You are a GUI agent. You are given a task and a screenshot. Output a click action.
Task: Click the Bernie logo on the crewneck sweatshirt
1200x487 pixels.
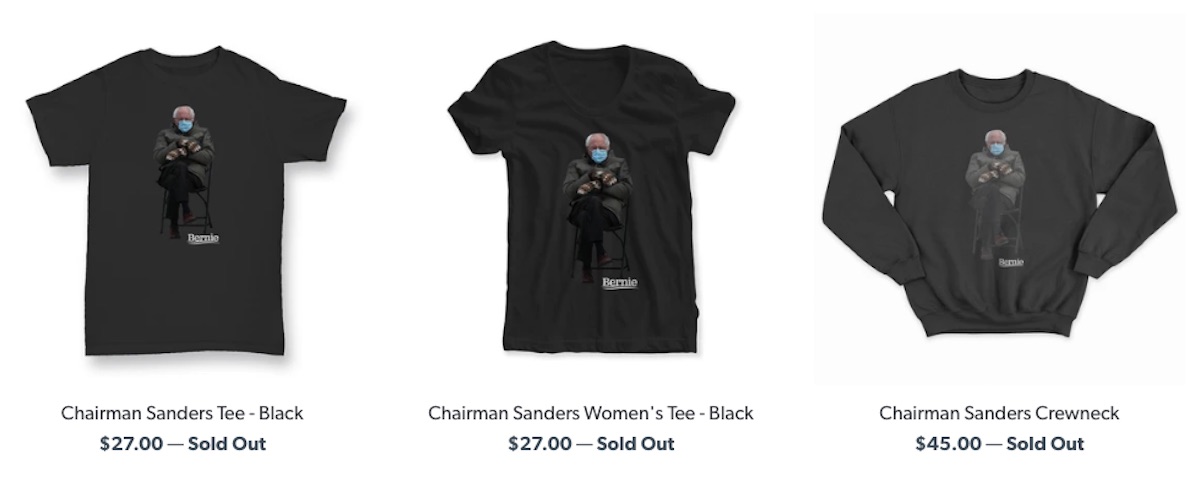coord(1011,263)
